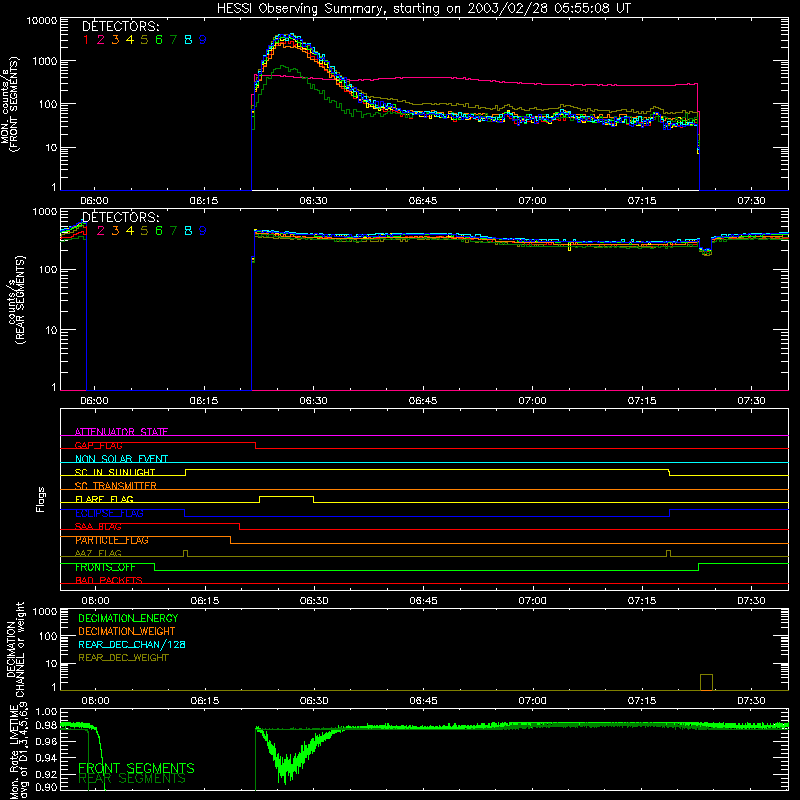
Task: Click the DECIMATION_ENERGY legend entry
Action: 128,618
